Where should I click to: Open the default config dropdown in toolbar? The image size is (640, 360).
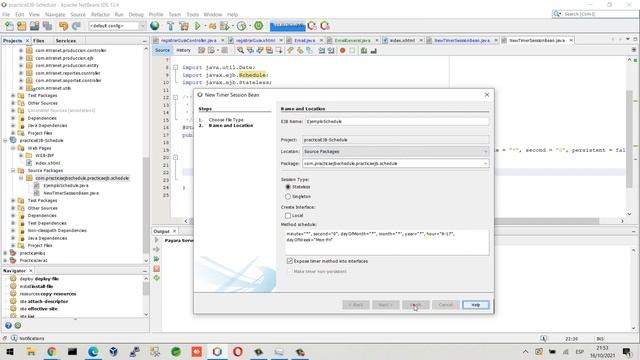(x=142, y=26)
